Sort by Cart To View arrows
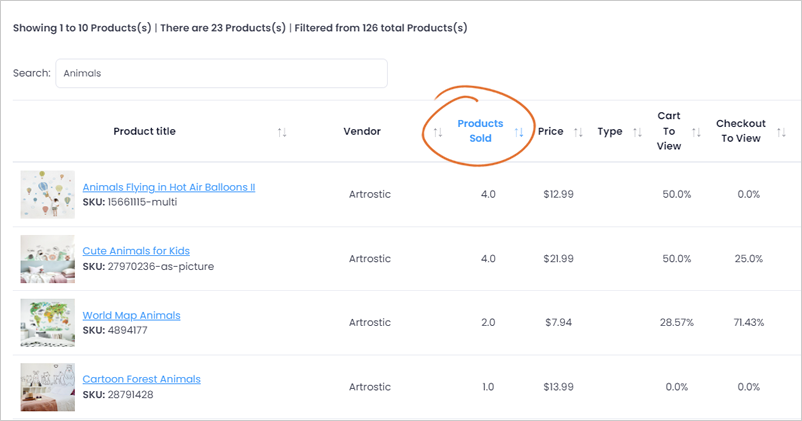This screenshot has height=421, width=802. [696, 132]
